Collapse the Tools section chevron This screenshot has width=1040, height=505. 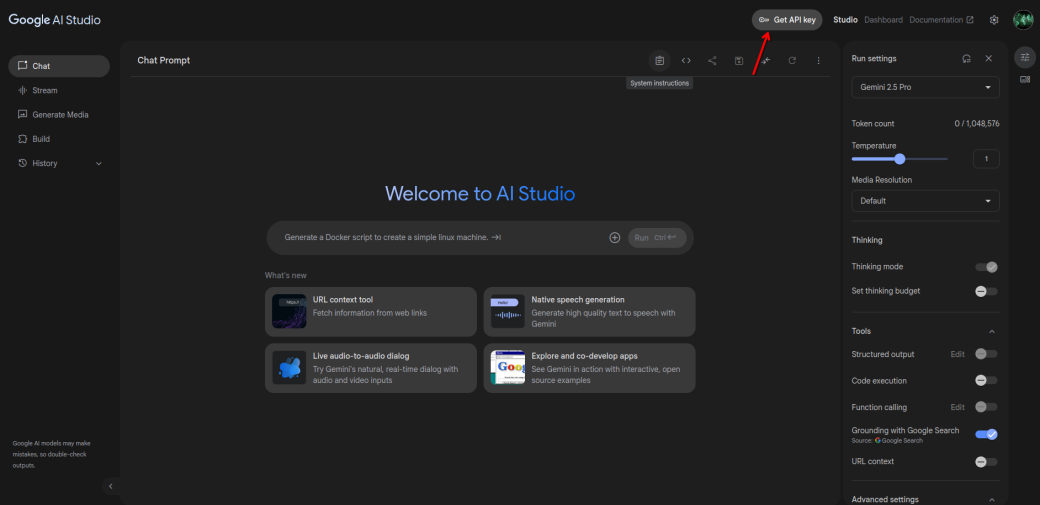tap(992, 331)
